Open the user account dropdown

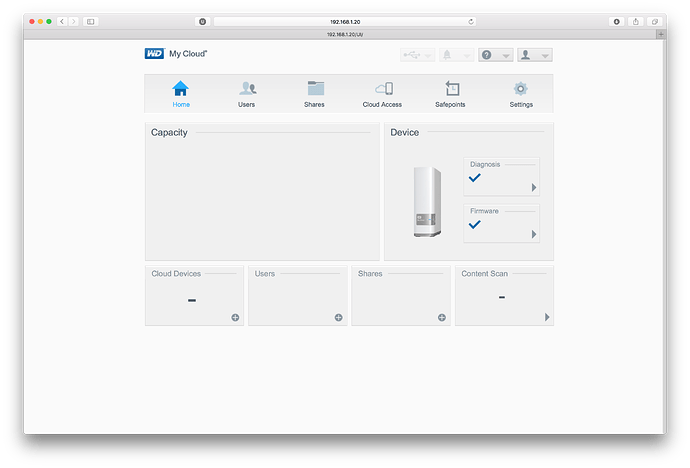(535, 55)
